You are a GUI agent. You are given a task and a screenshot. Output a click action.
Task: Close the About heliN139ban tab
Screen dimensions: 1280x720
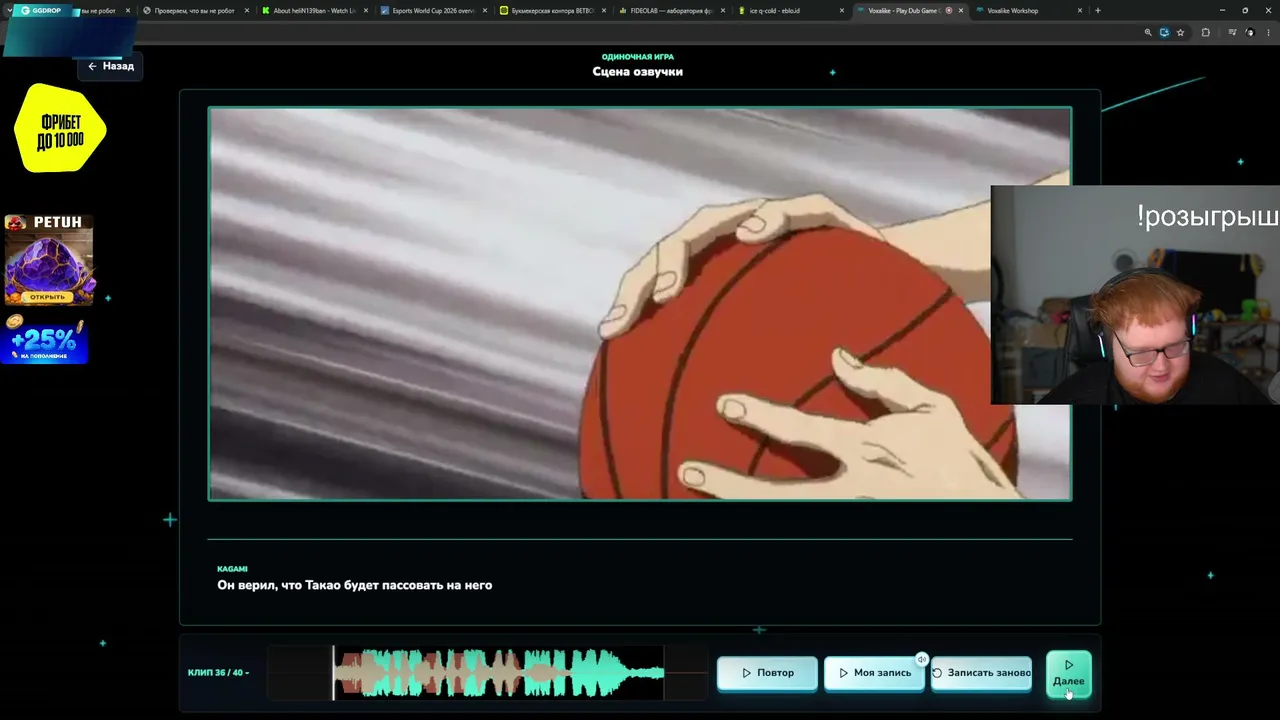click(366, 11)
